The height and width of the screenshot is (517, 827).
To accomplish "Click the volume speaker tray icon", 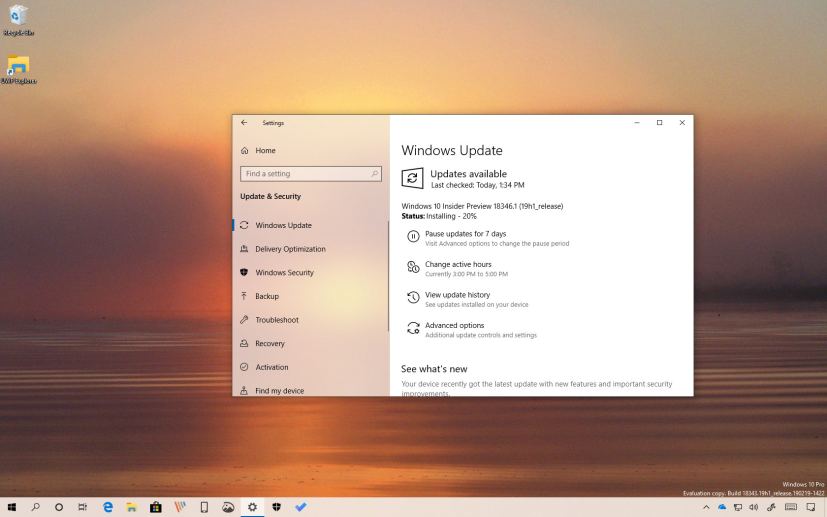I will point(754,508).
